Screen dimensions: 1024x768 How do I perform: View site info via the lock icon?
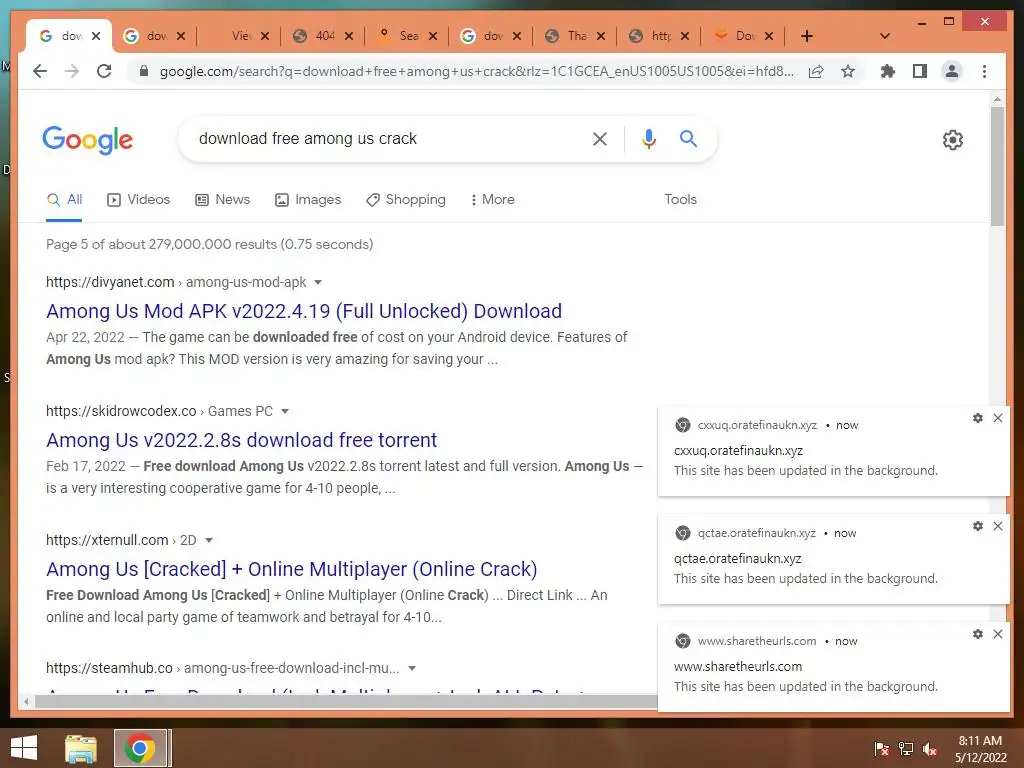point(144,71)
